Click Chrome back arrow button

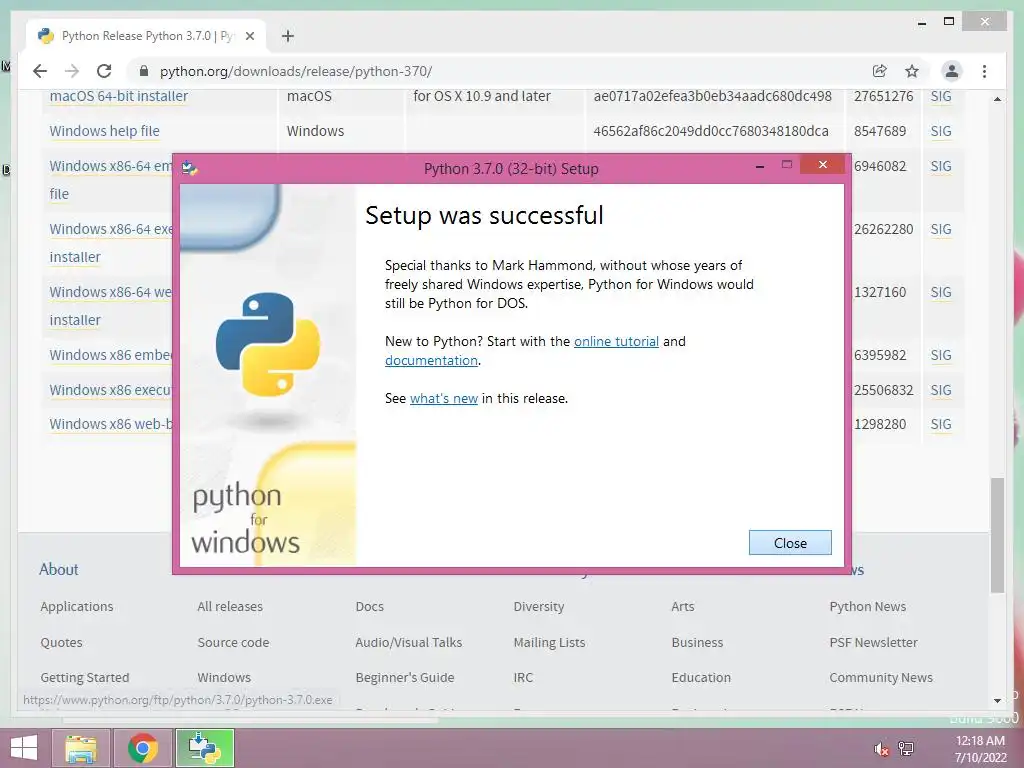[40, 71]
